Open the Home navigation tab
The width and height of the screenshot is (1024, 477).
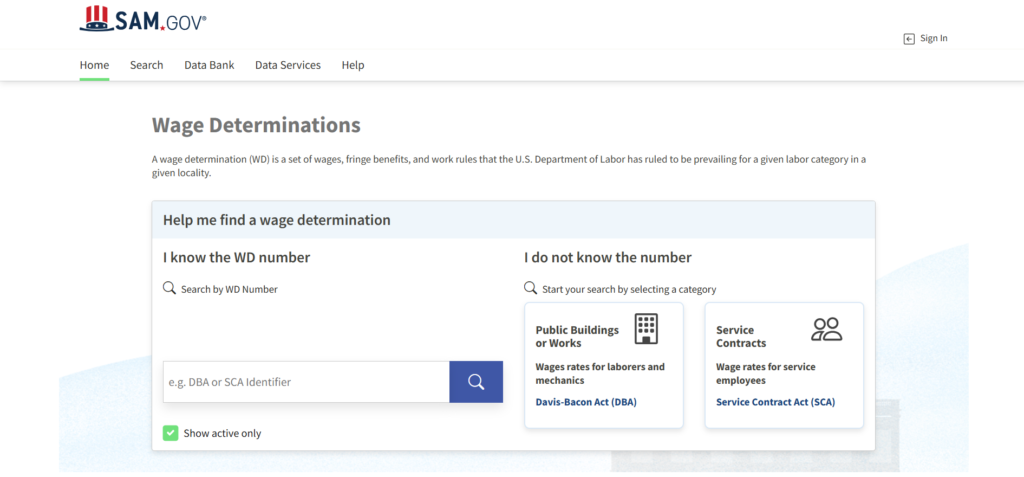coord(94,65)
